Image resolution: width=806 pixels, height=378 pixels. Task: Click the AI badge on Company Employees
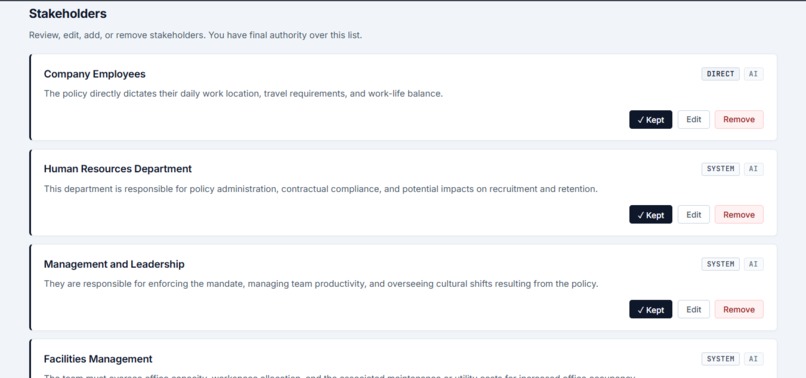point(753,74)
